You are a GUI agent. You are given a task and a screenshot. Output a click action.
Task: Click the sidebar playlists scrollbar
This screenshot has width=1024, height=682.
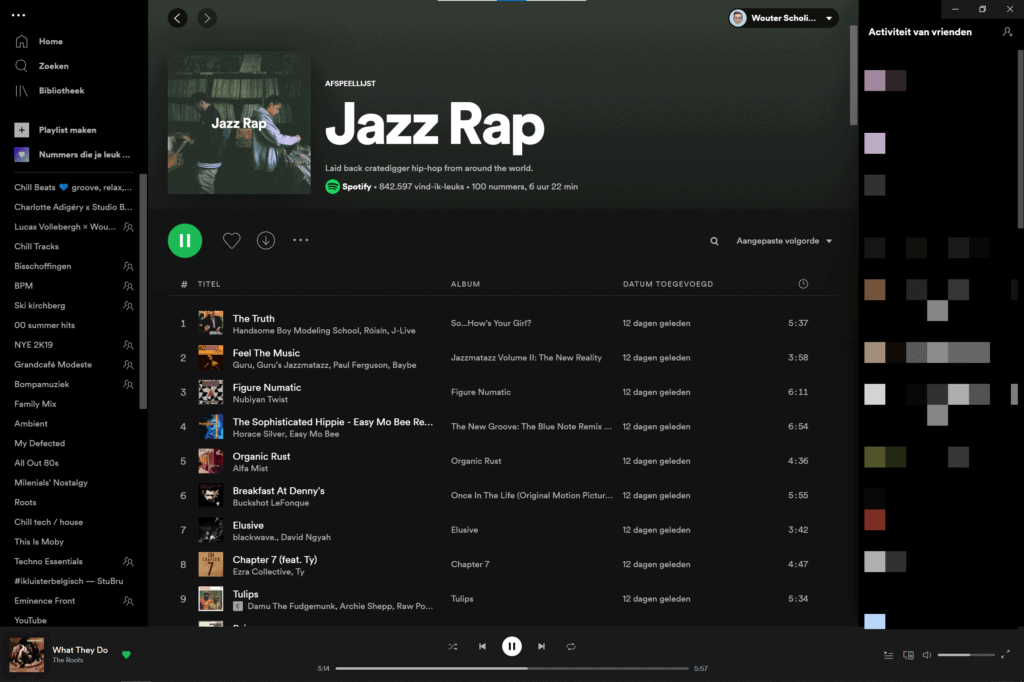point(143,291)
